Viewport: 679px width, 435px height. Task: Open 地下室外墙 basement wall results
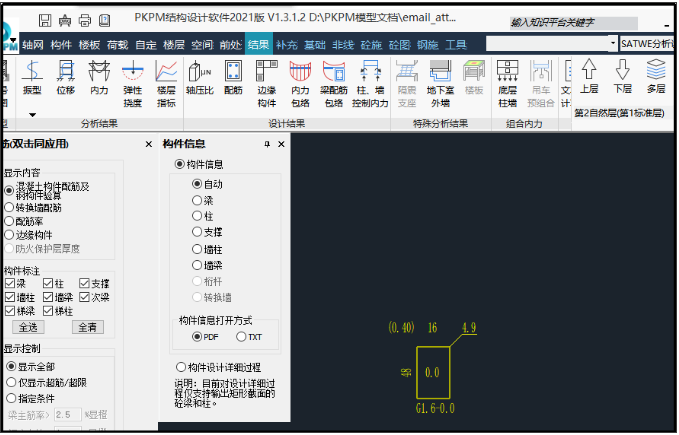[440, 84]
